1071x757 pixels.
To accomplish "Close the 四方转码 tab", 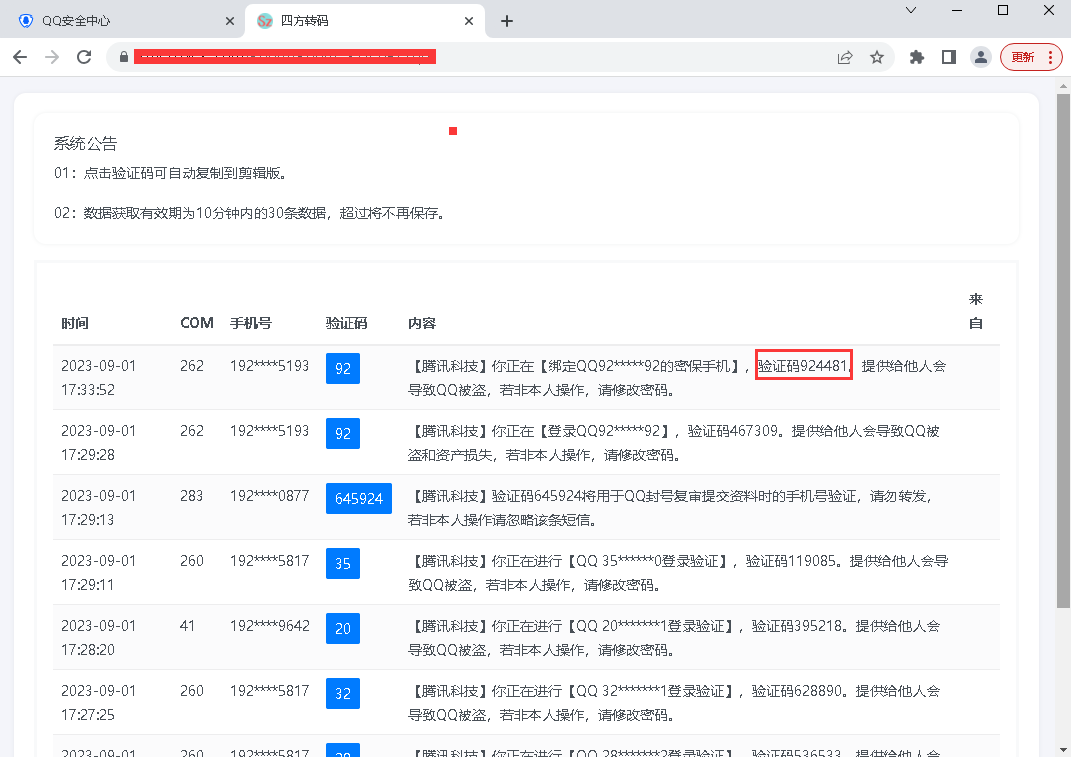I will click(x=468, y=21).
